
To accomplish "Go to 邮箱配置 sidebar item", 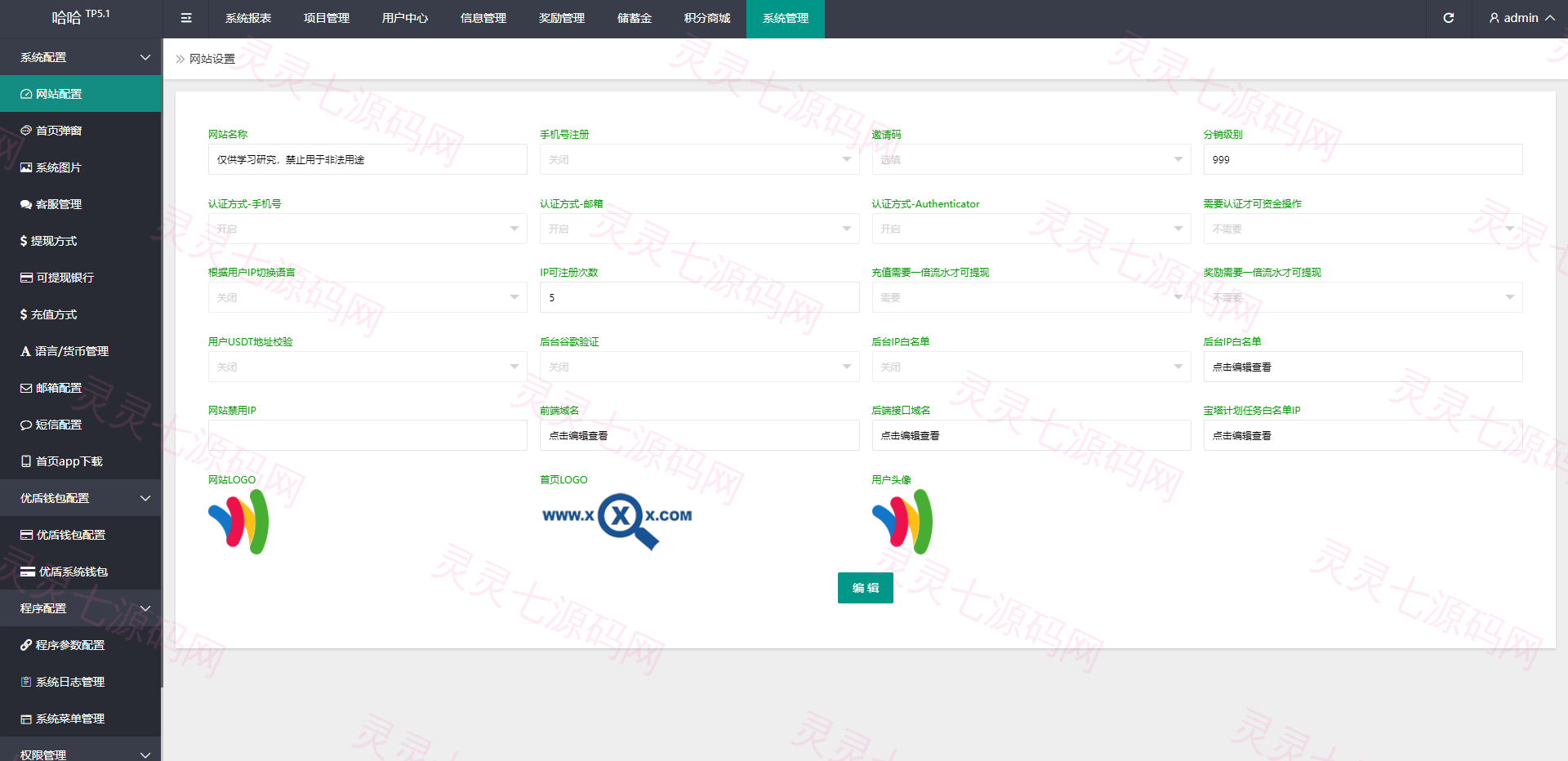I will click(x=81, y=388).
